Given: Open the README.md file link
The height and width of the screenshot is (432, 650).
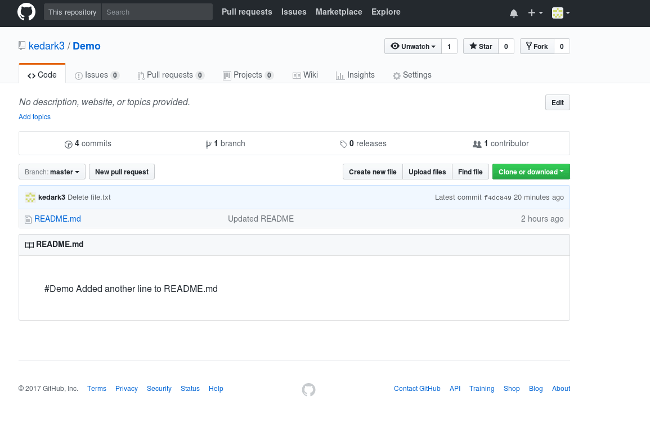Looking at the screenshot, I should 58,219.
